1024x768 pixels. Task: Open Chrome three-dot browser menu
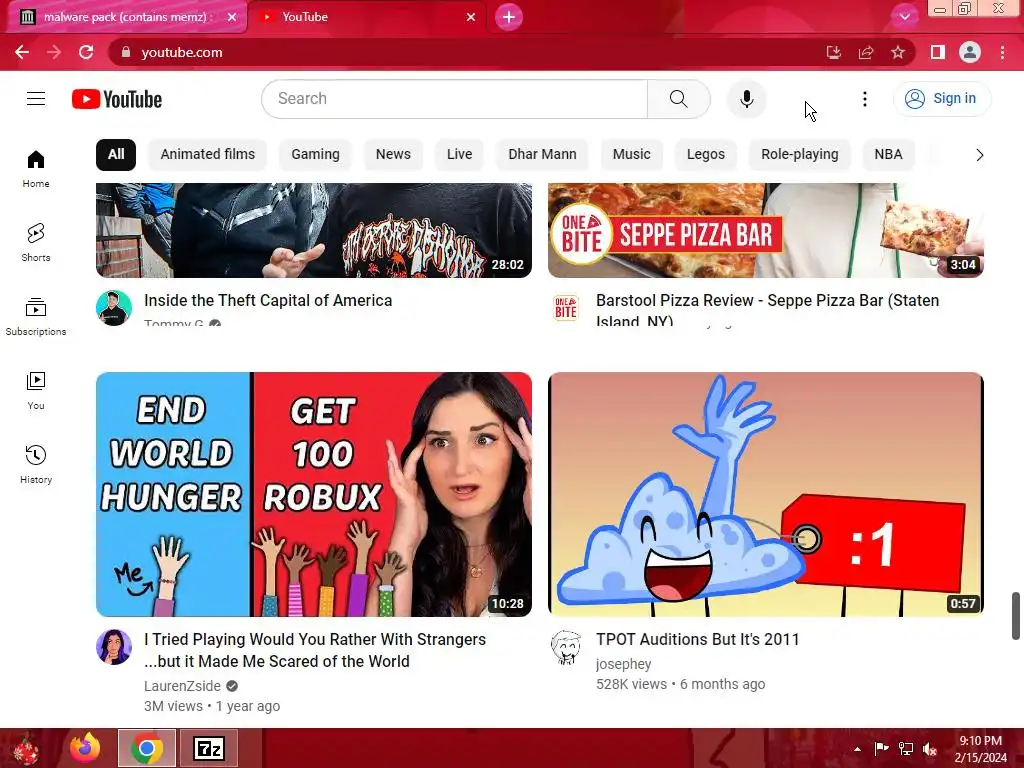point(1002,52)
